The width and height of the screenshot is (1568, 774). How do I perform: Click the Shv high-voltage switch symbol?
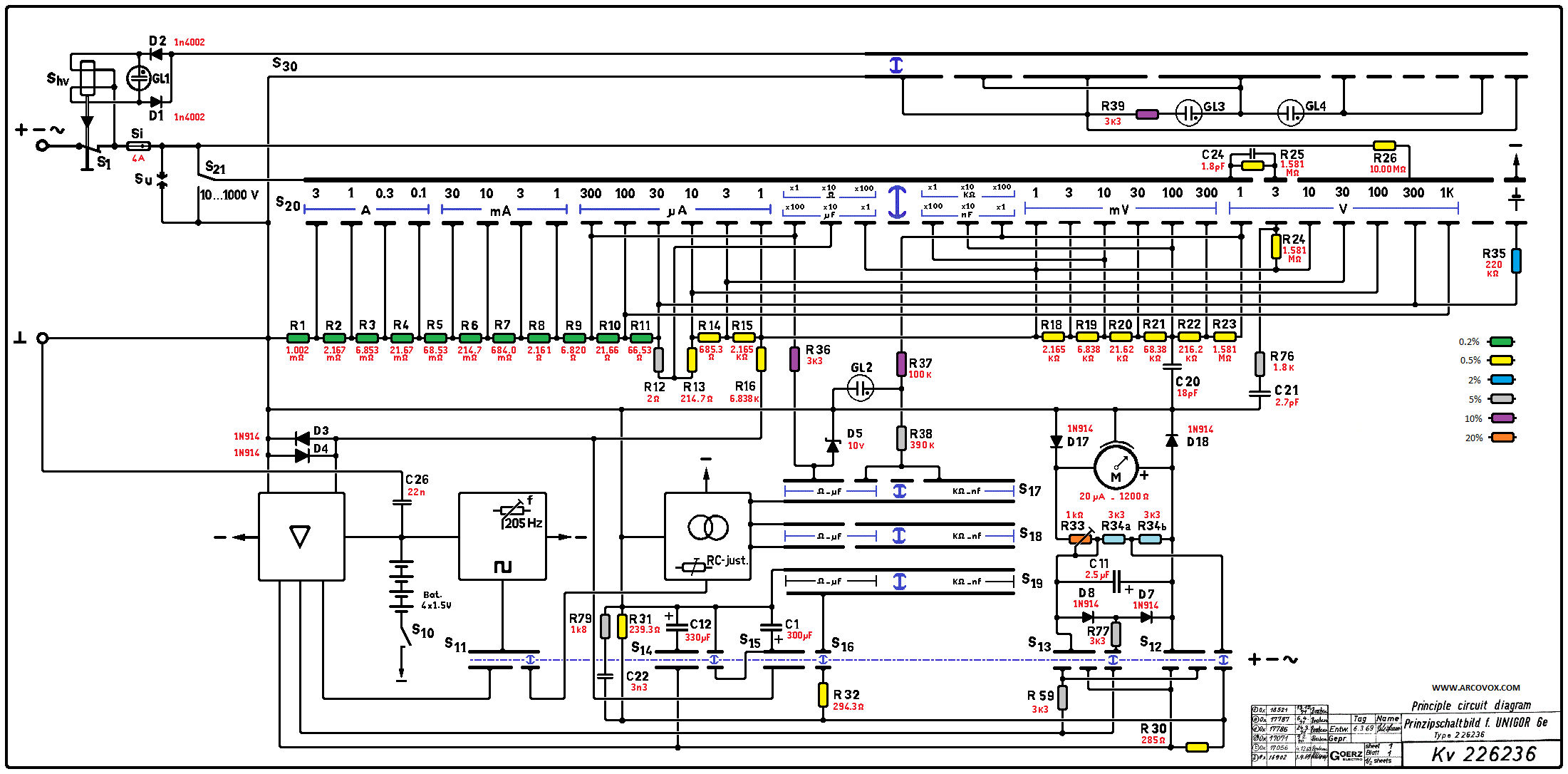(x=87, y=78)
